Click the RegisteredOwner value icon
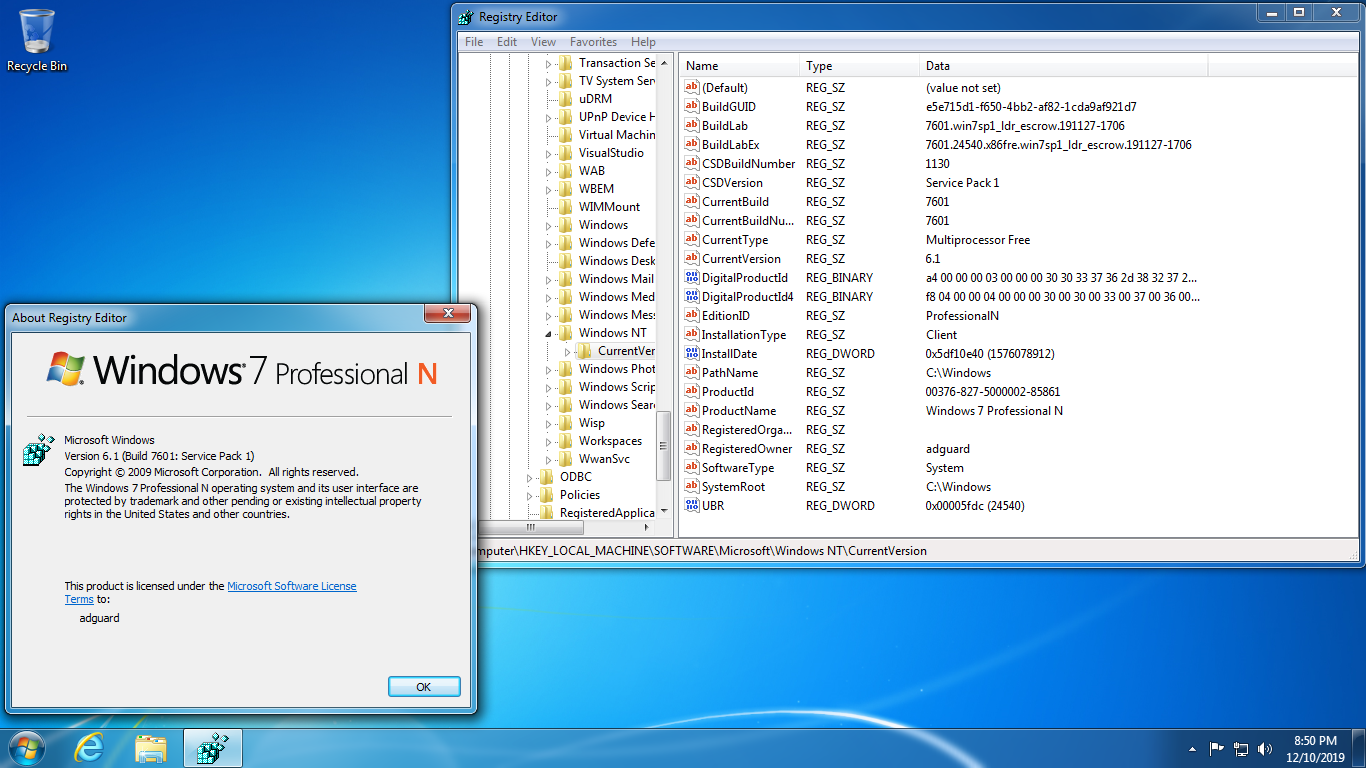This screenshot has width=1366, height=768. pos(691,449)
